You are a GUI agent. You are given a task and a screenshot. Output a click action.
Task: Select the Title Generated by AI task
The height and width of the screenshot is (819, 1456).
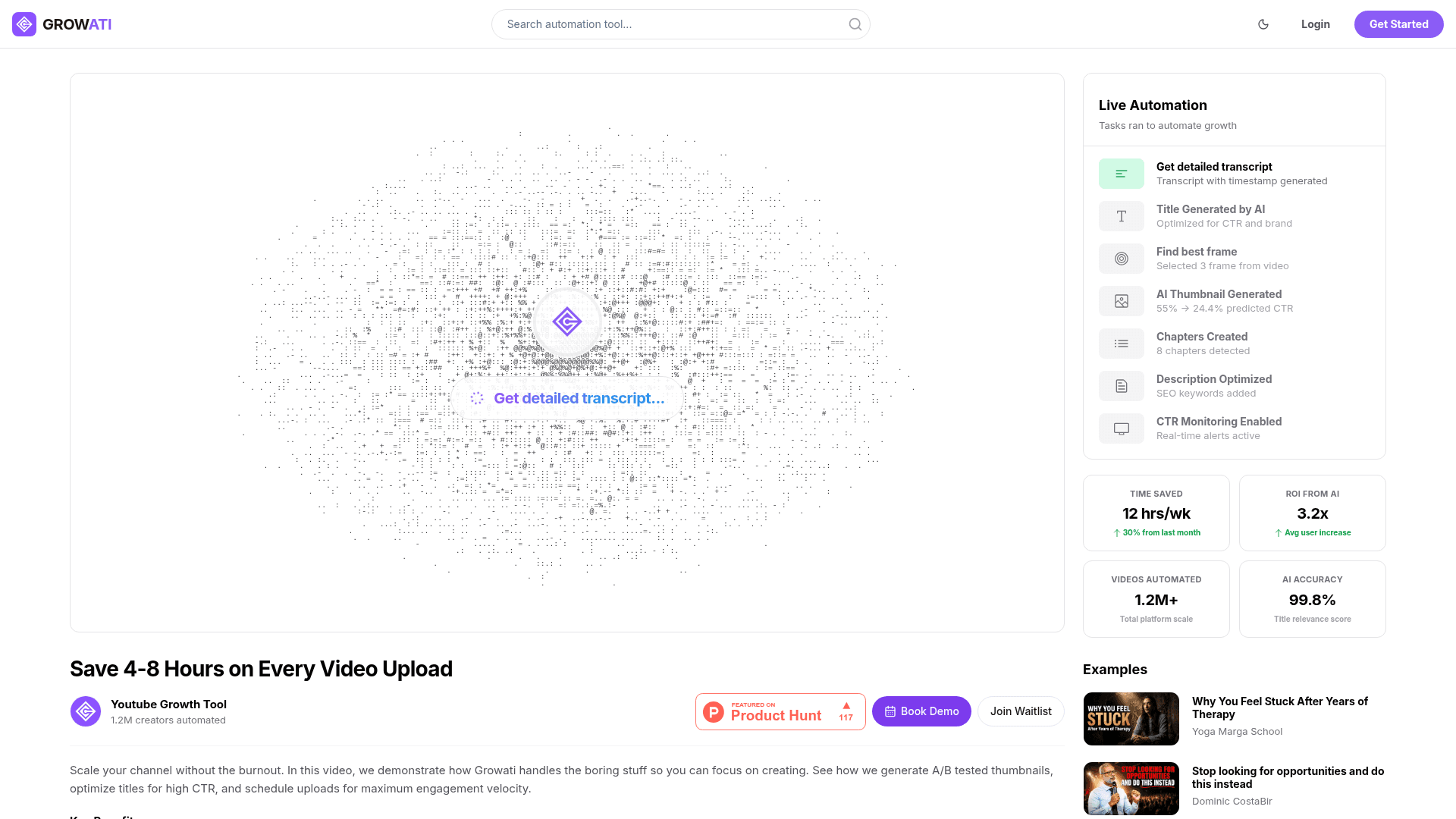1235,216
